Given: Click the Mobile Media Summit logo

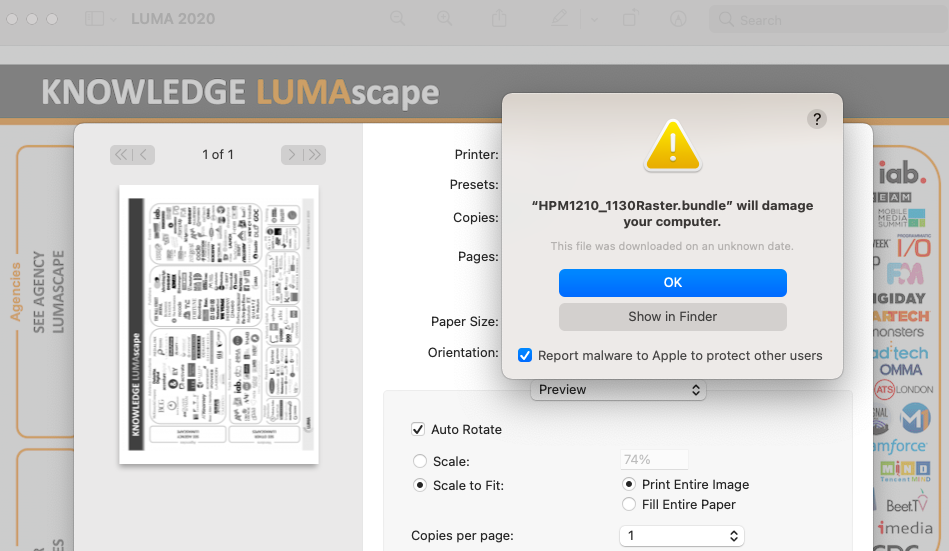Looking at the screenshot, I should 901,218.
